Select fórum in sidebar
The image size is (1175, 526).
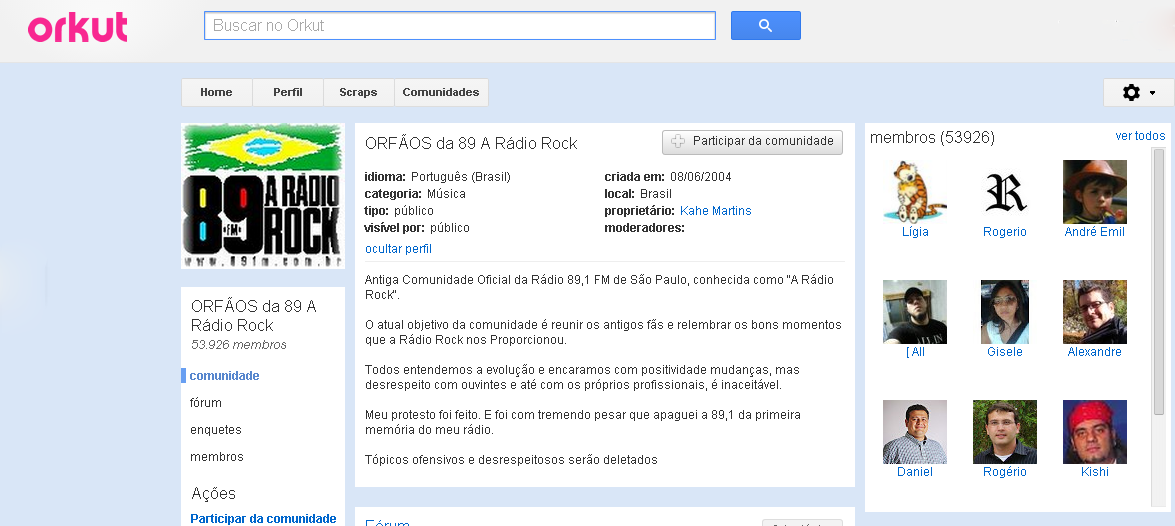[206, 402]
